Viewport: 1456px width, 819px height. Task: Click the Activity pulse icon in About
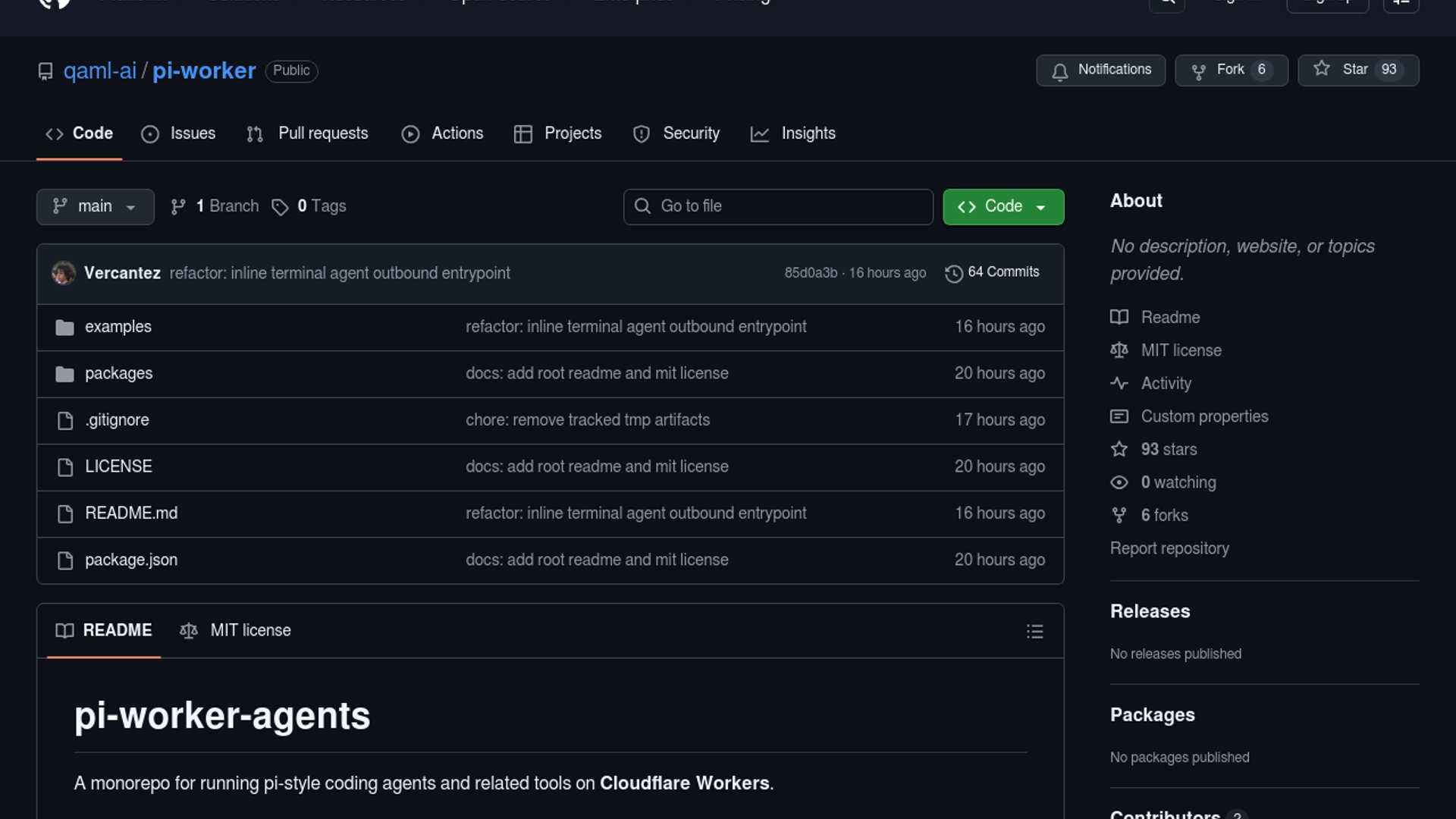(1119, 383)
